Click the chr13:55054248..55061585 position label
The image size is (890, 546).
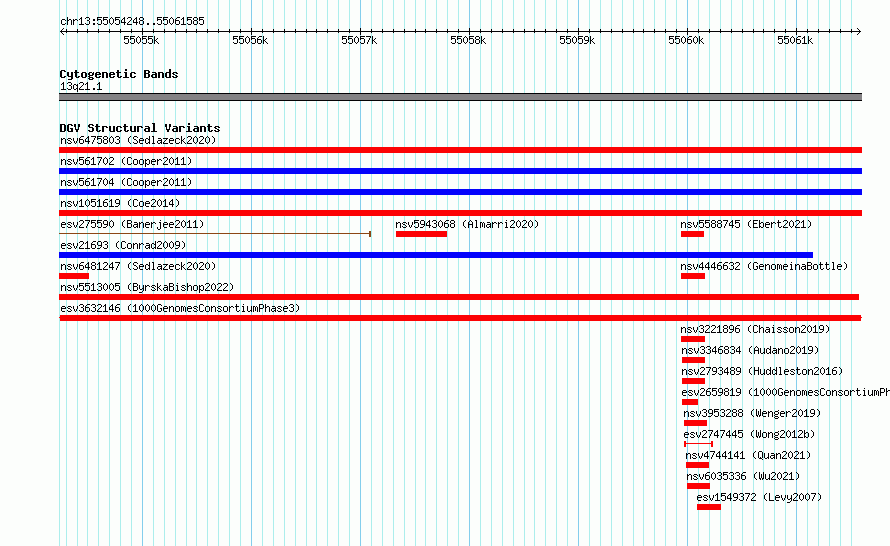(x=132, y=22)
